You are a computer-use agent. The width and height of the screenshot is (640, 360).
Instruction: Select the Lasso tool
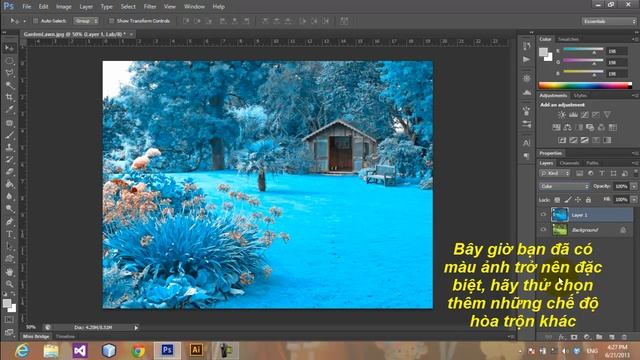(9, 73)
